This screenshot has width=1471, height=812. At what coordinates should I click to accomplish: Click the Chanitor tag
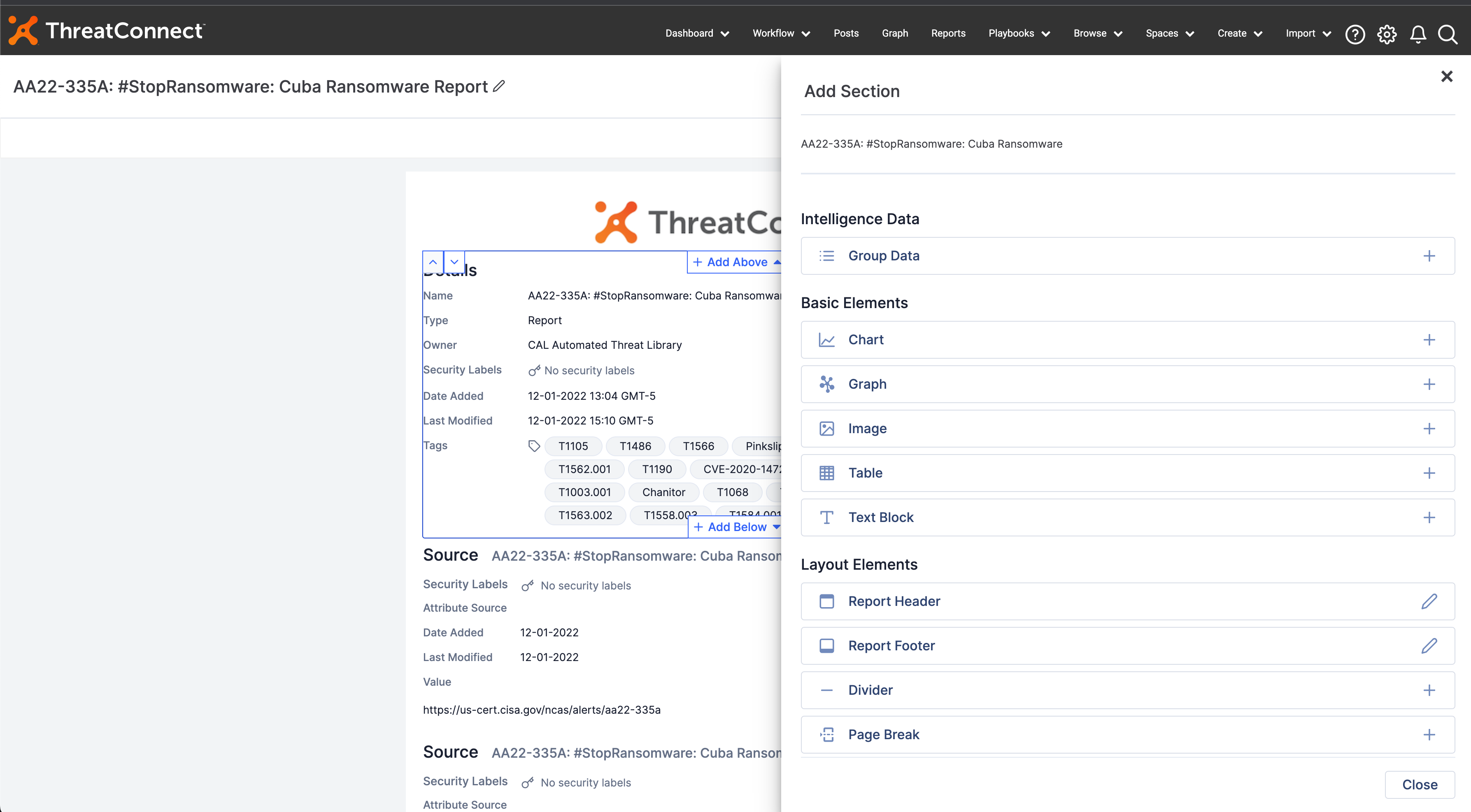[663, 492]
